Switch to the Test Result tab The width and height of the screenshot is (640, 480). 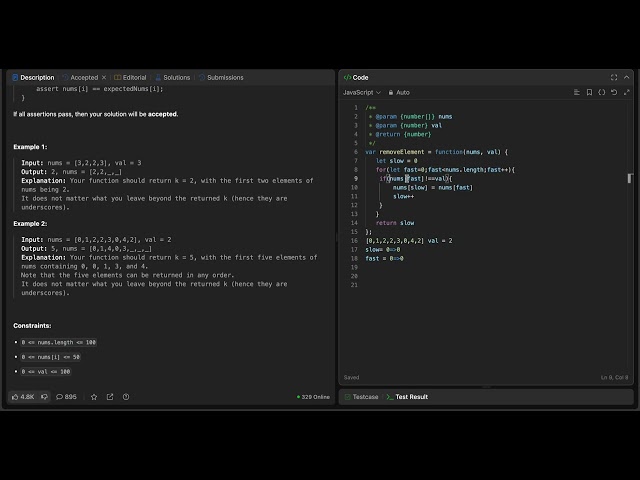click(407, 397)
